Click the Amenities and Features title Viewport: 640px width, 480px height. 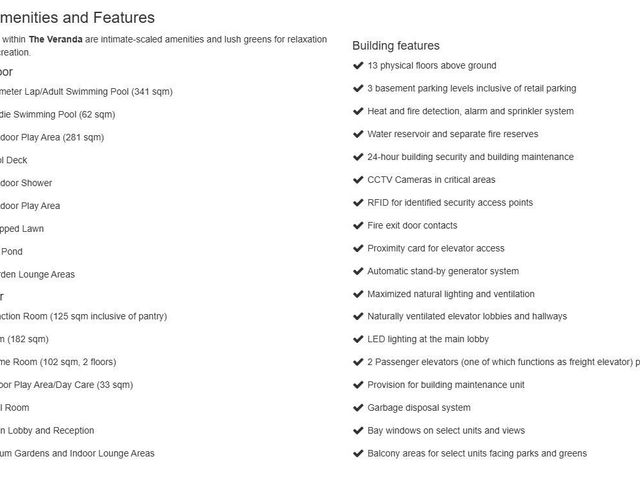click(77, 18)
